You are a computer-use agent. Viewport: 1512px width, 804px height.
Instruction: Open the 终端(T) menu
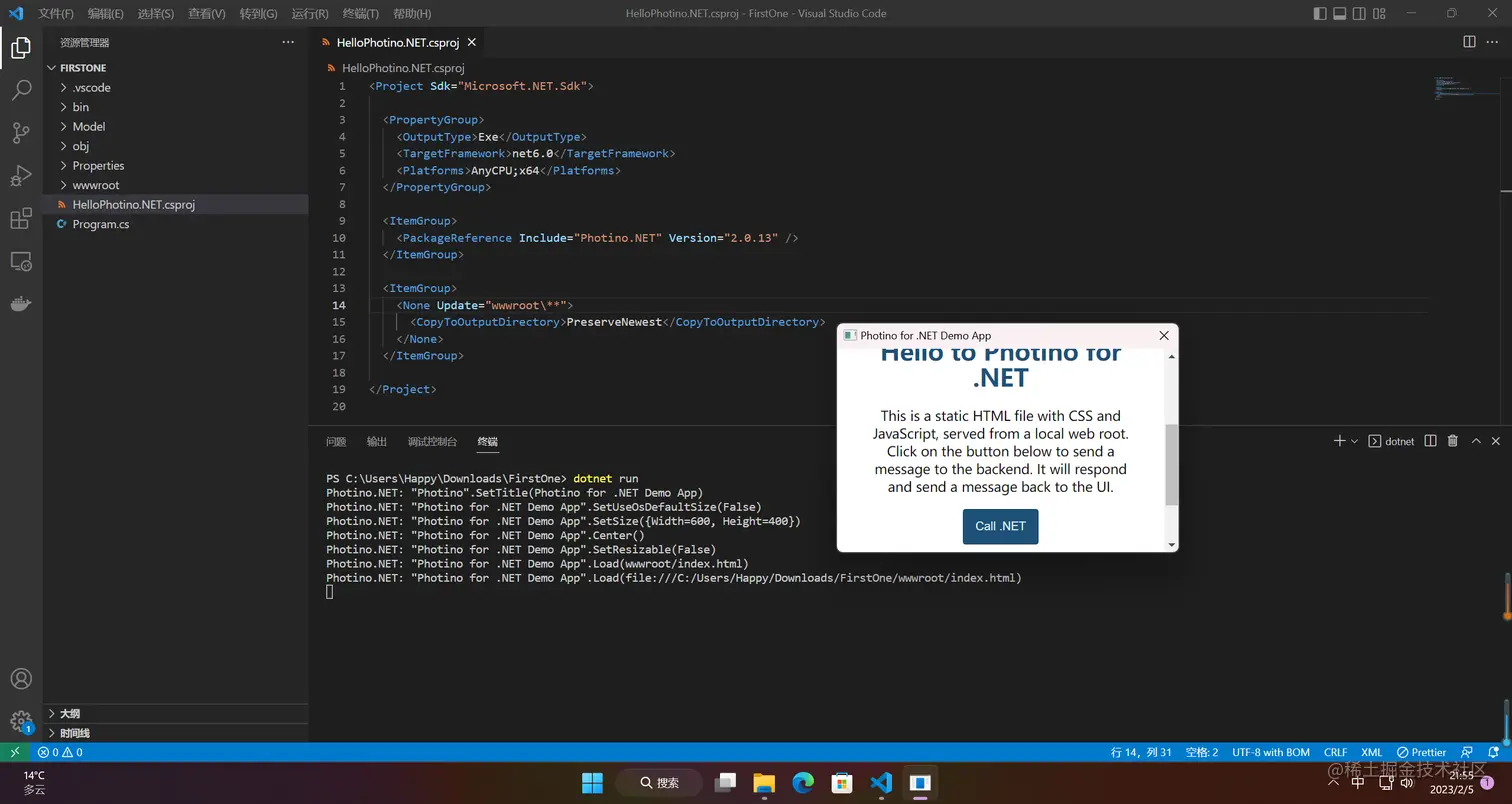point(360,14)
